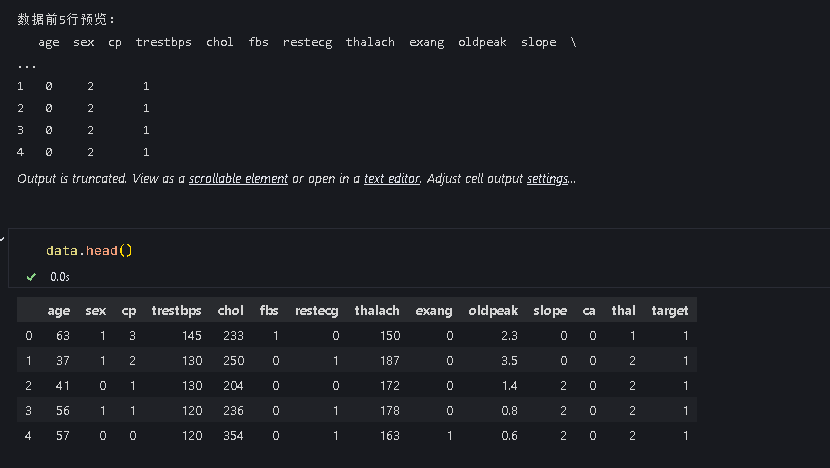
Task: Click oldpeak value 1.4
Action: click(509, 385)
